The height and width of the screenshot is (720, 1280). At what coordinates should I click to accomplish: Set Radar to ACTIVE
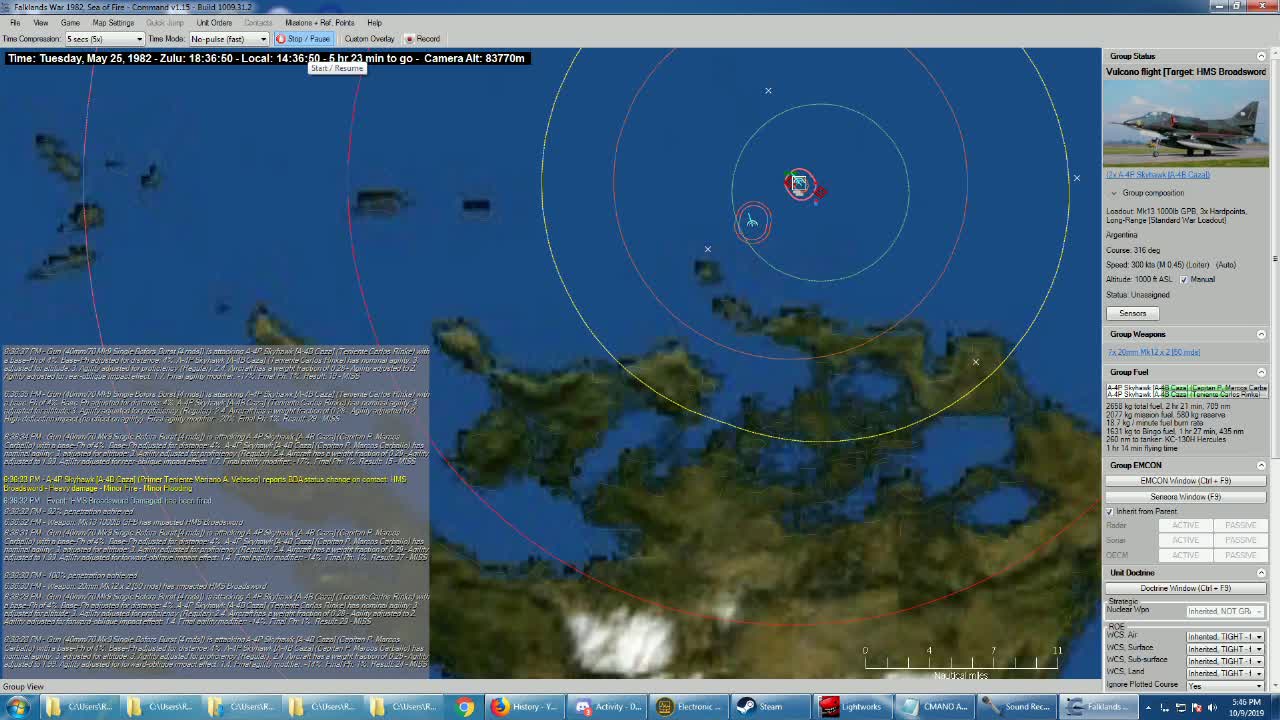(x=1185, y=525)
